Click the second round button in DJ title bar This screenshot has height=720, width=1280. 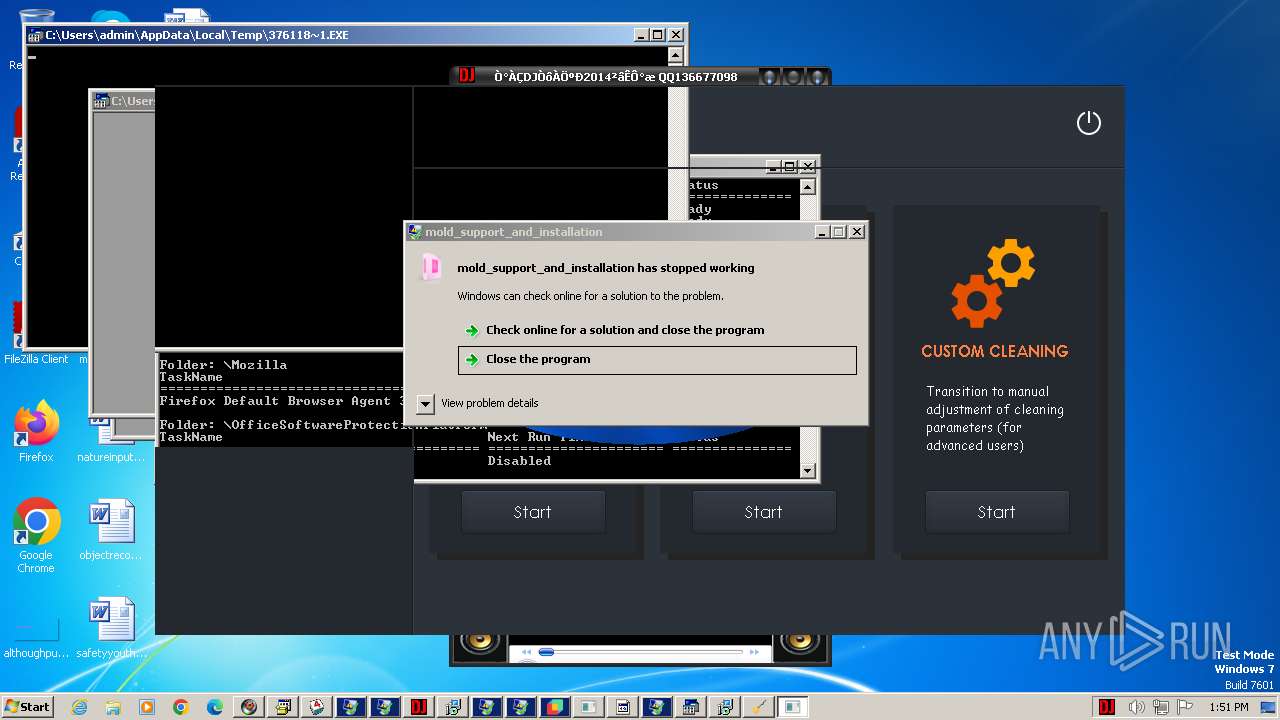coord(793,76)
